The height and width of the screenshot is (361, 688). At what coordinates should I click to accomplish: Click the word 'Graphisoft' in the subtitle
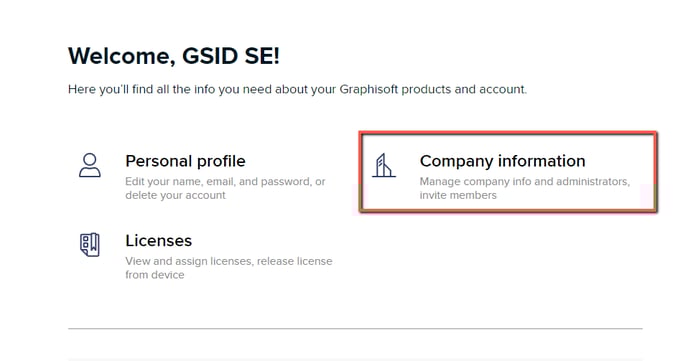pyautogui.click(x=369, y=89)
